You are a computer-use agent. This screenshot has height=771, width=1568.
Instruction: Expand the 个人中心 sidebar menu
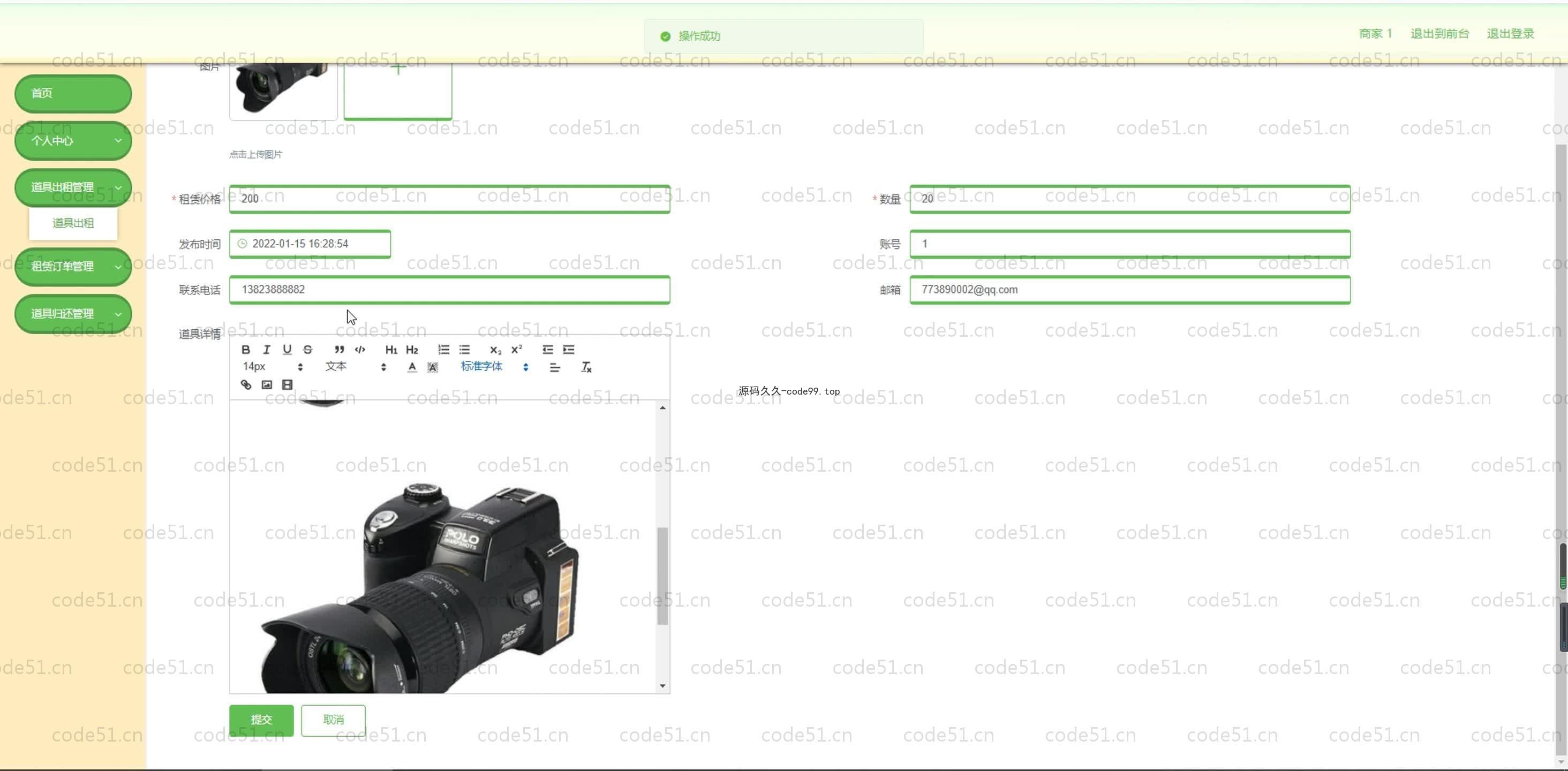coord(73,141)
